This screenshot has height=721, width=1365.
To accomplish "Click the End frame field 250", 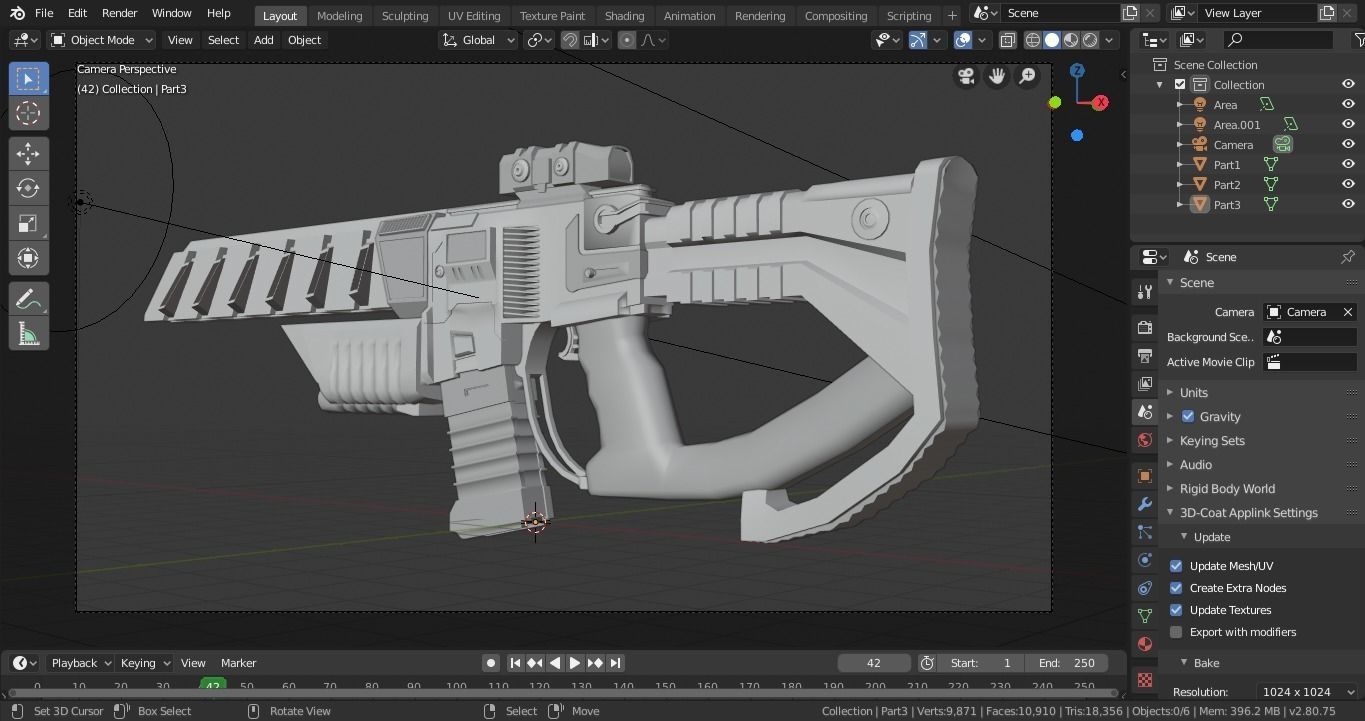I will [x=1068, y=662].
